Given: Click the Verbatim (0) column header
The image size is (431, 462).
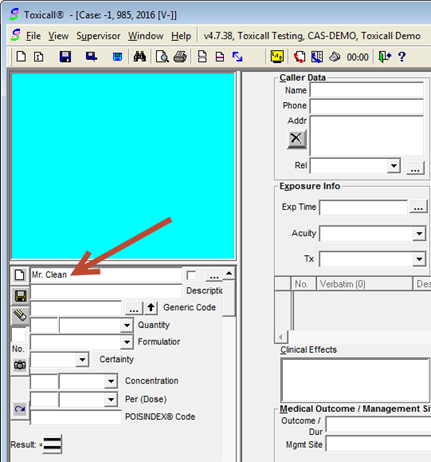Looking at the screenshot, I should pyautogui.click(x=364, y=284).
